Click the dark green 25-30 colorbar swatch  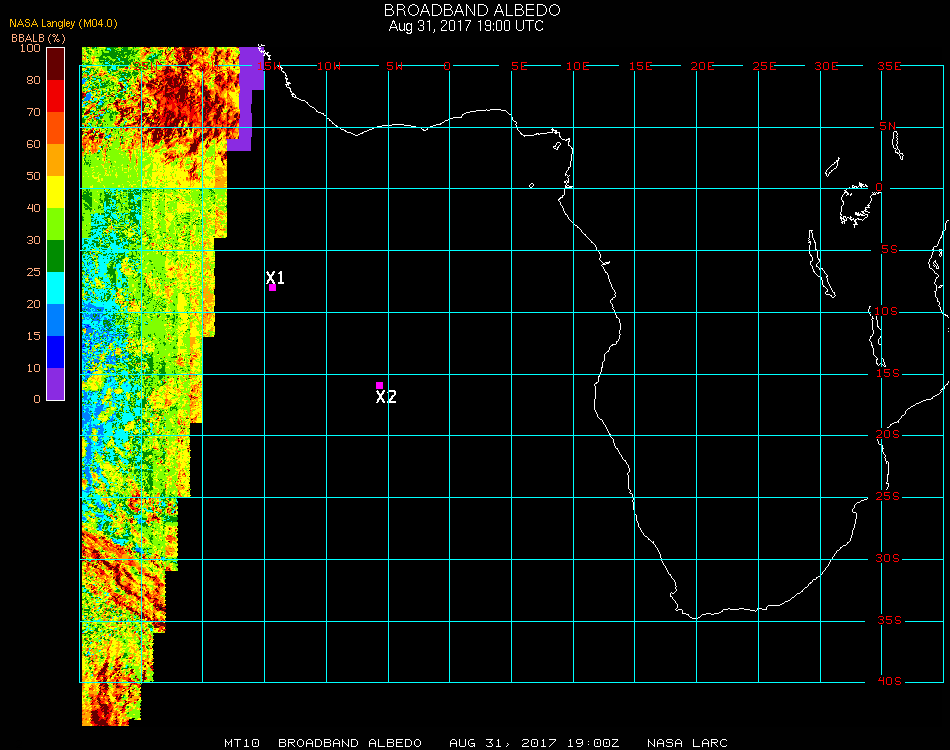coord(55,256)
